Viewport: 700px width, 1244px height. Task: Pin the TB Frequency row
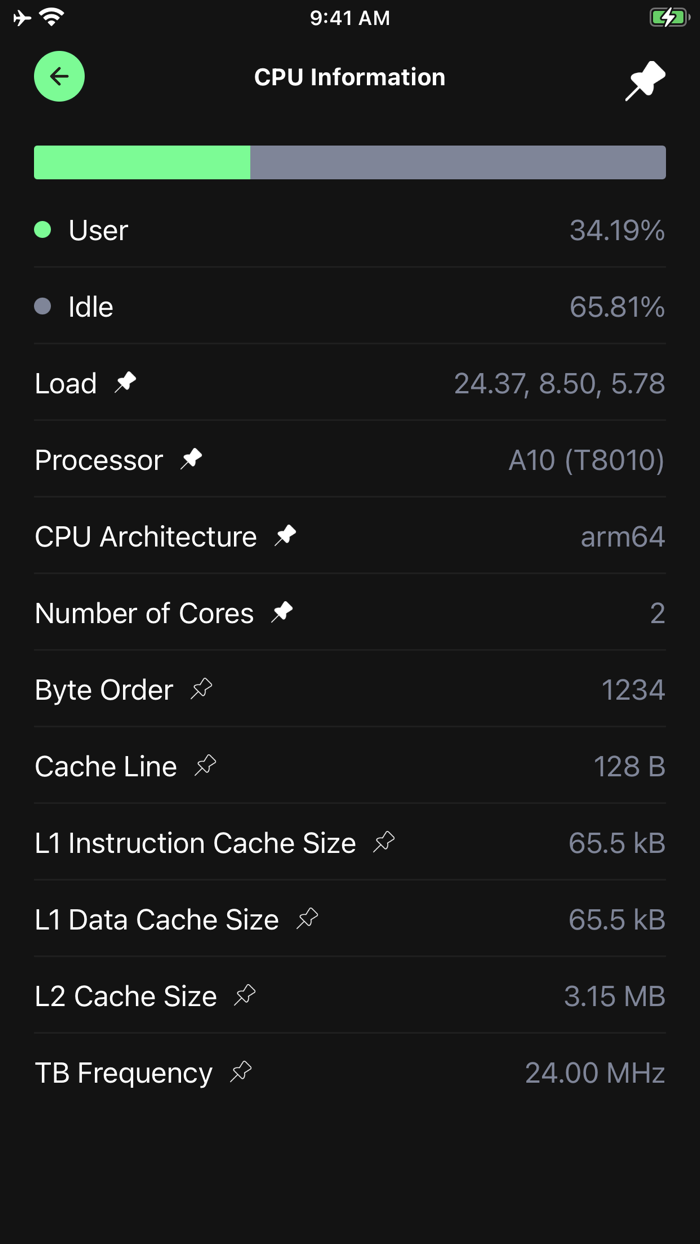coord(241,1072)
